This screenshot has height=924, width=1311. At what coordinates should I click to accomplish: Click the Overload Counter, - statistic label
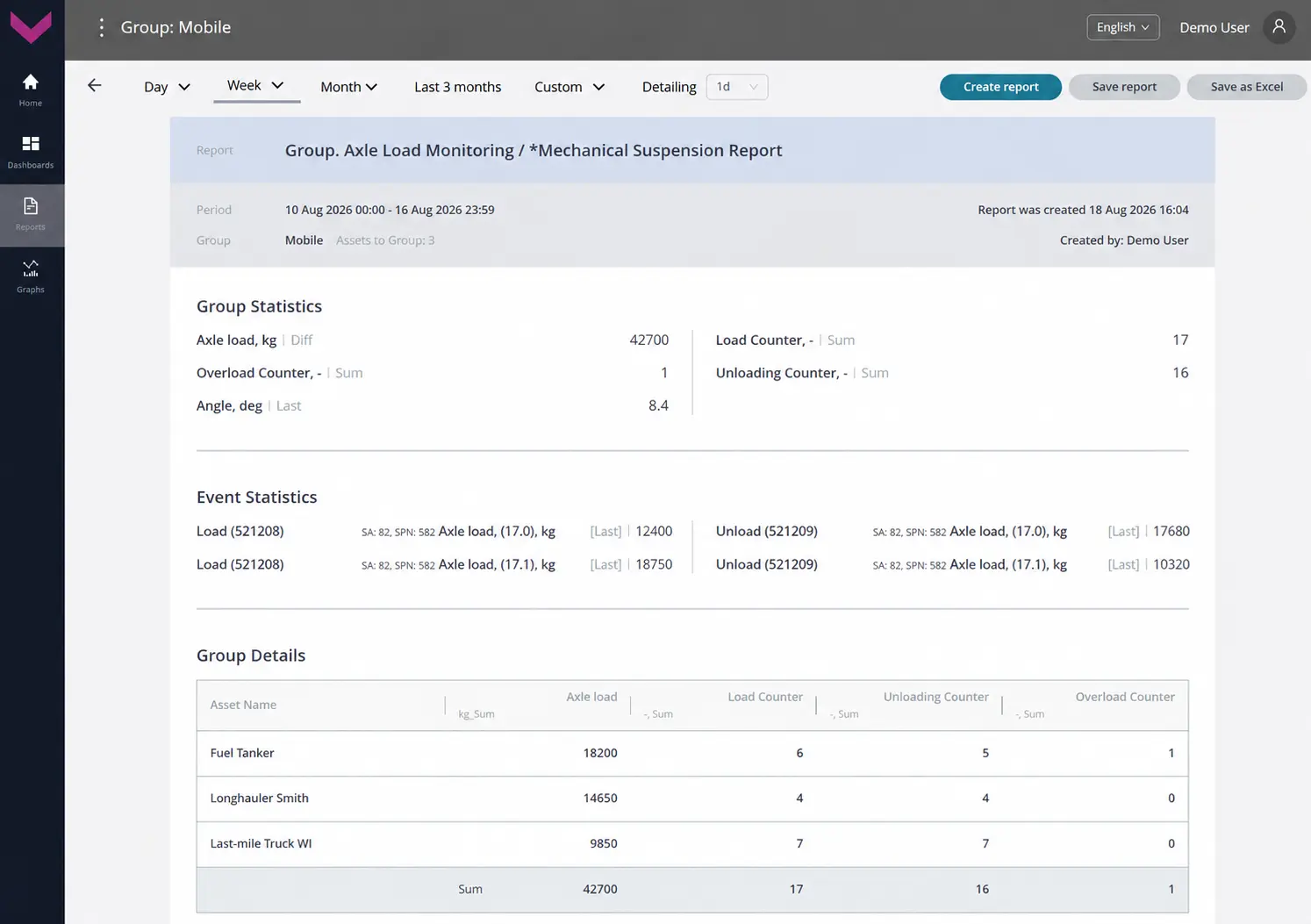coord(259,373)
